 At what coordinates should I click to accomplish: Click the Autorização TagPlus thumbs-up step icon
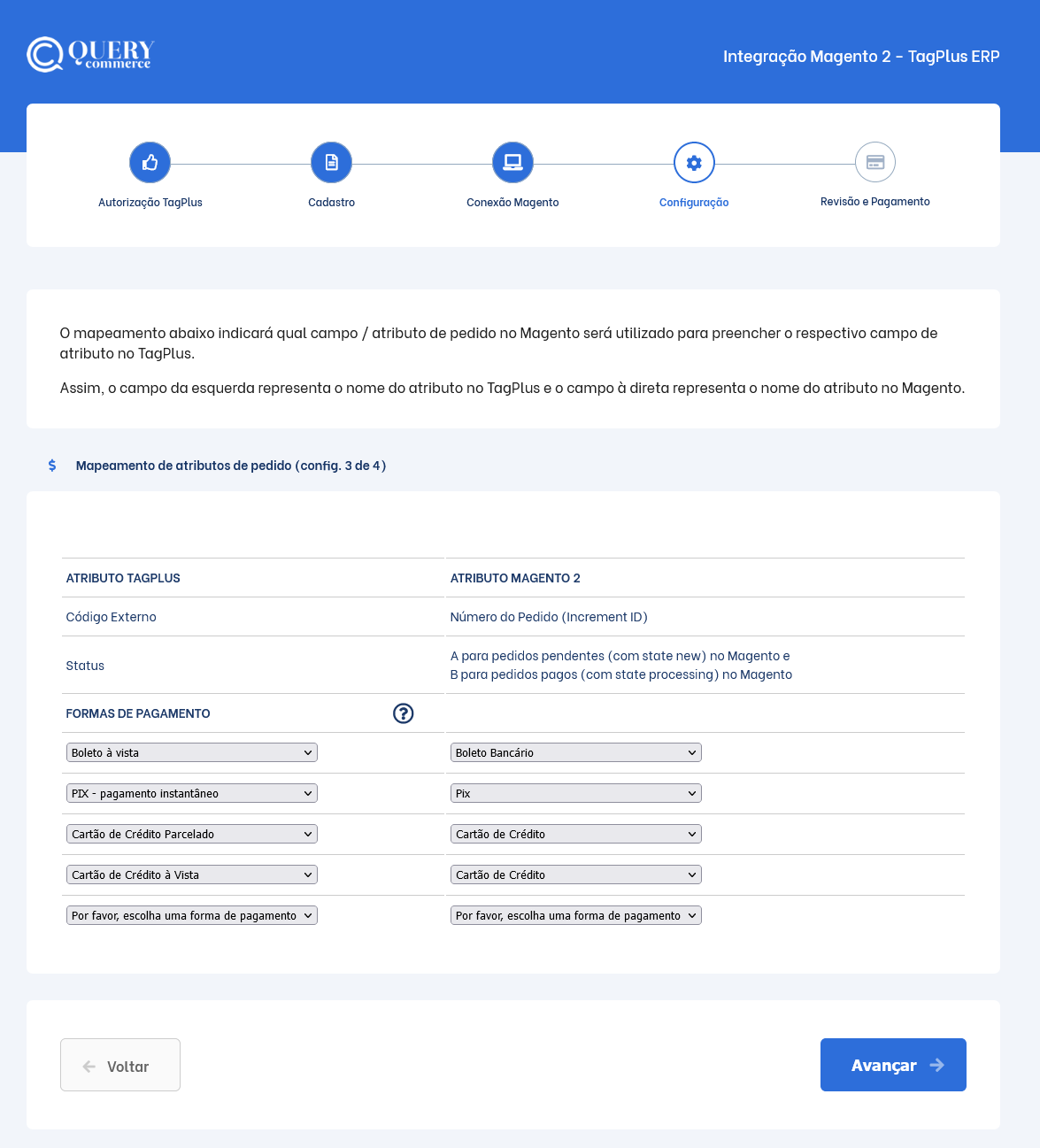tap(150, 163)
